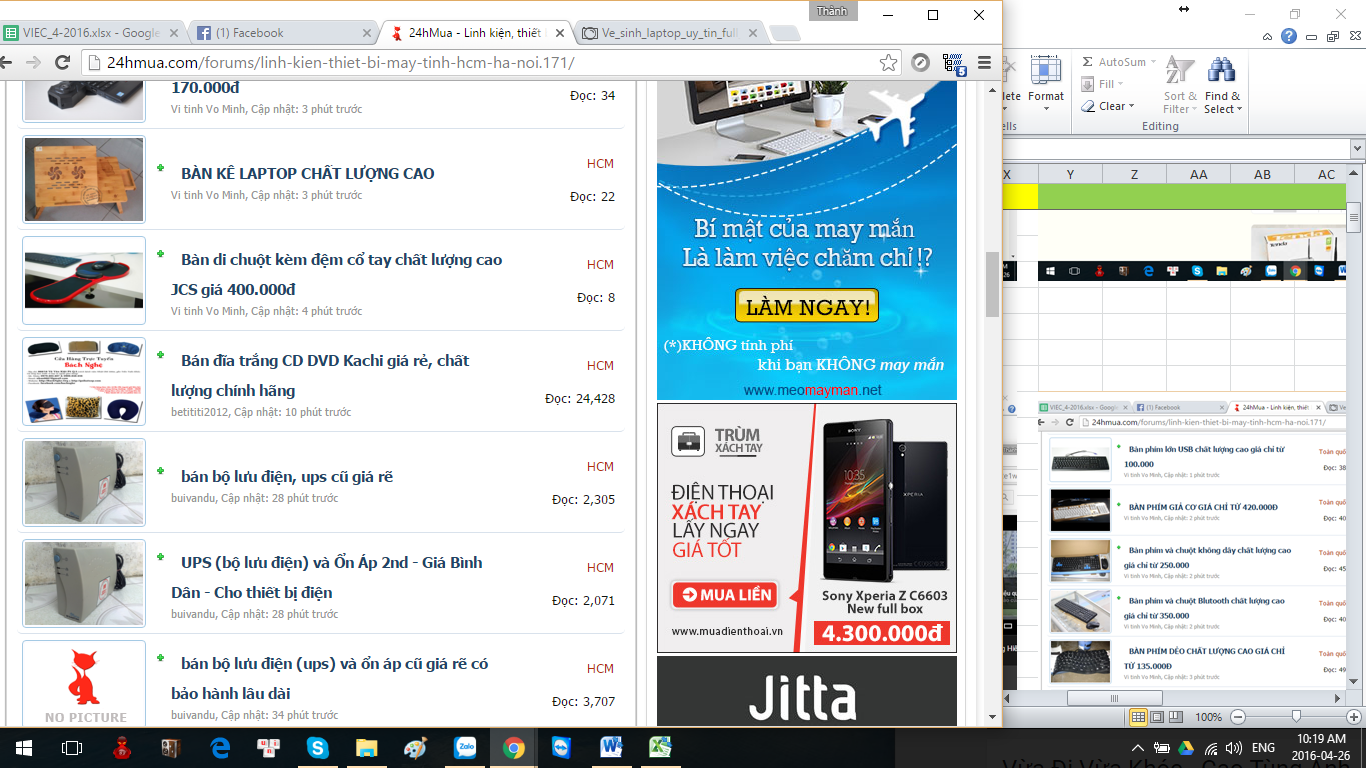Open a new Chrome tab

[785, 34]
